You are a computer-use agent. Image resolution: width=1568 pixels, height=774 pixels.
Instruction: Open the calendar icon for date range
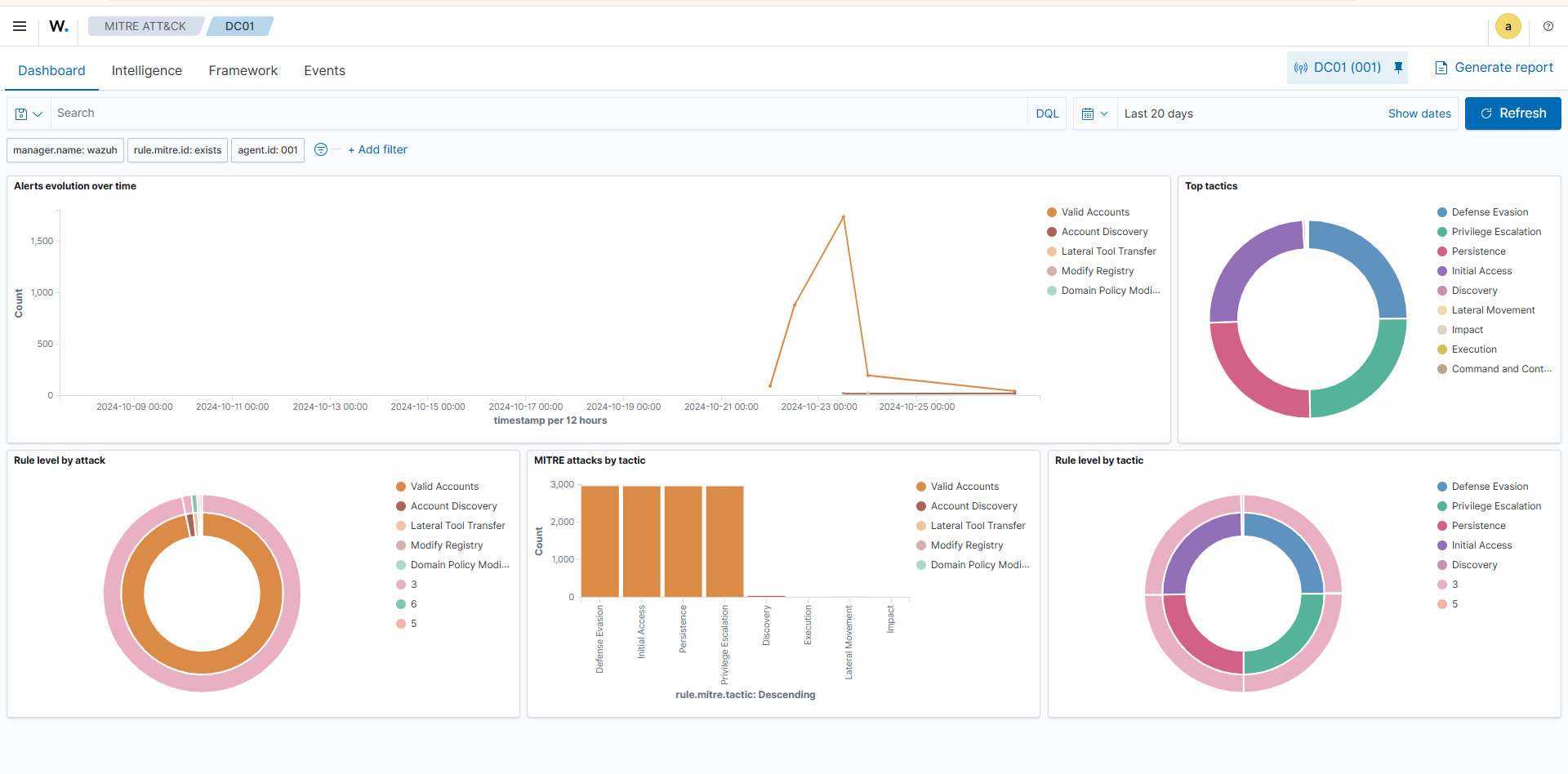[x=1089, y=113]
